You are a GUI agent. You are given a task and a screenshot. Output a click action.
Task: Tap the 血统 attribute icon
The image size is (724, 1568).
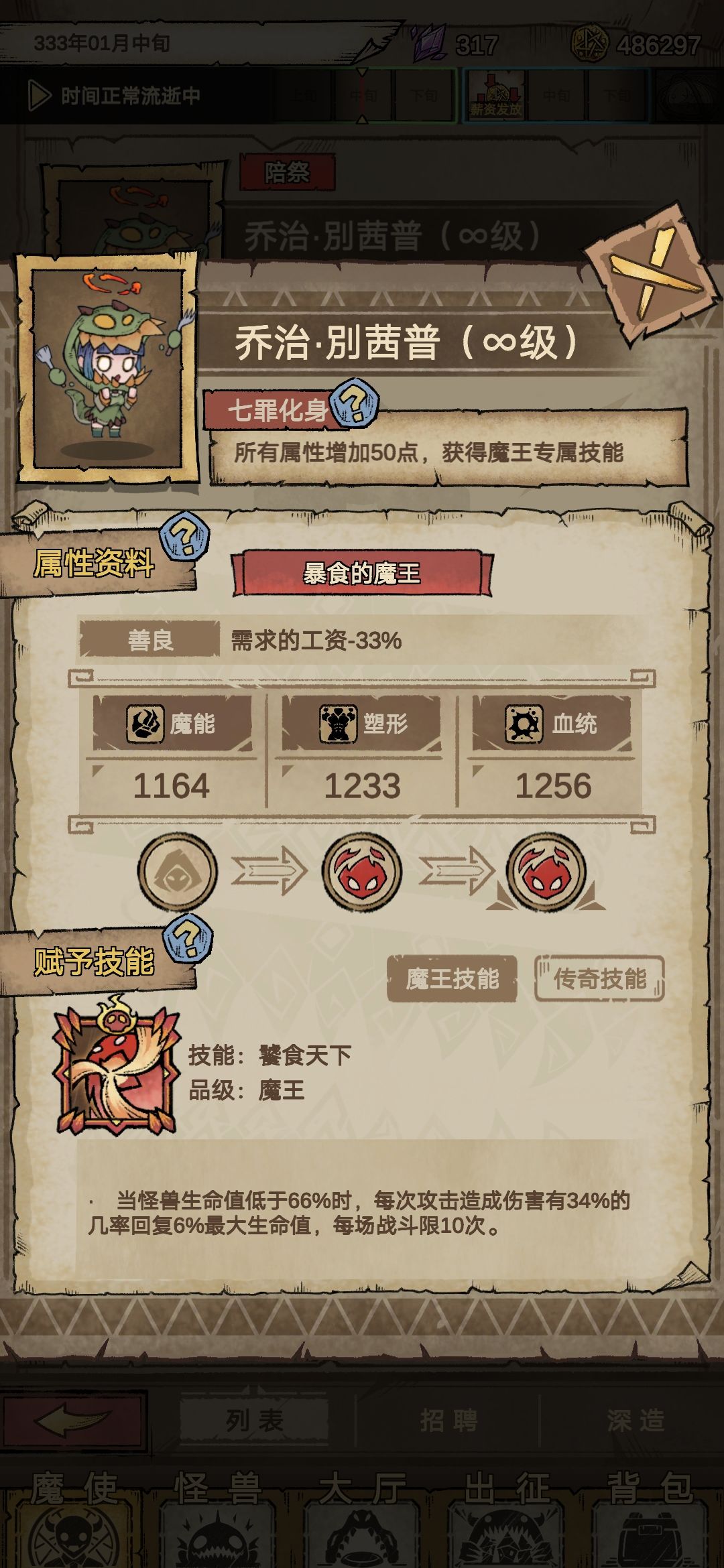[524, 724]
